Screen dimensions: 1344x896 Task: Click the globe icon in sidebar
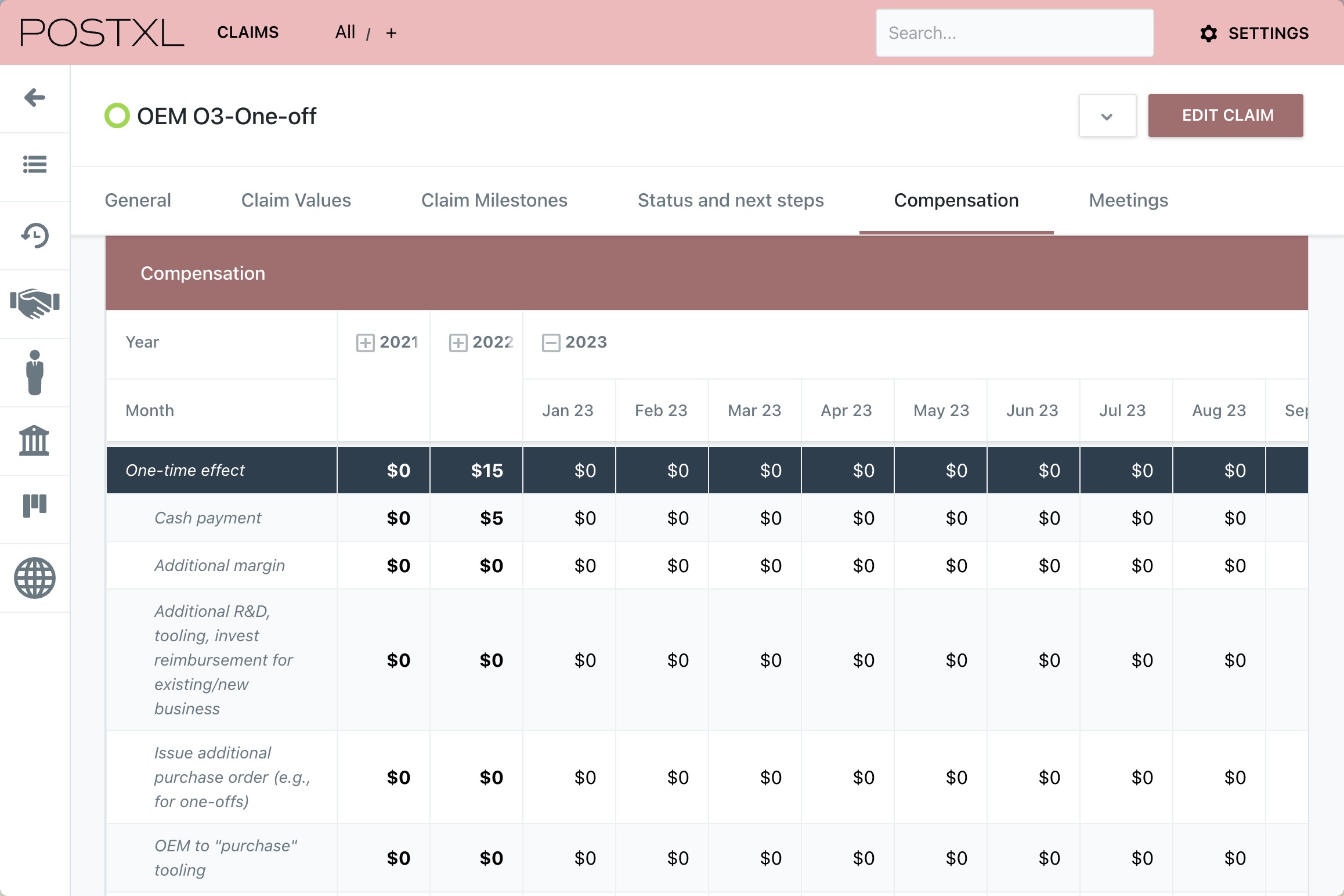point(35,578)
